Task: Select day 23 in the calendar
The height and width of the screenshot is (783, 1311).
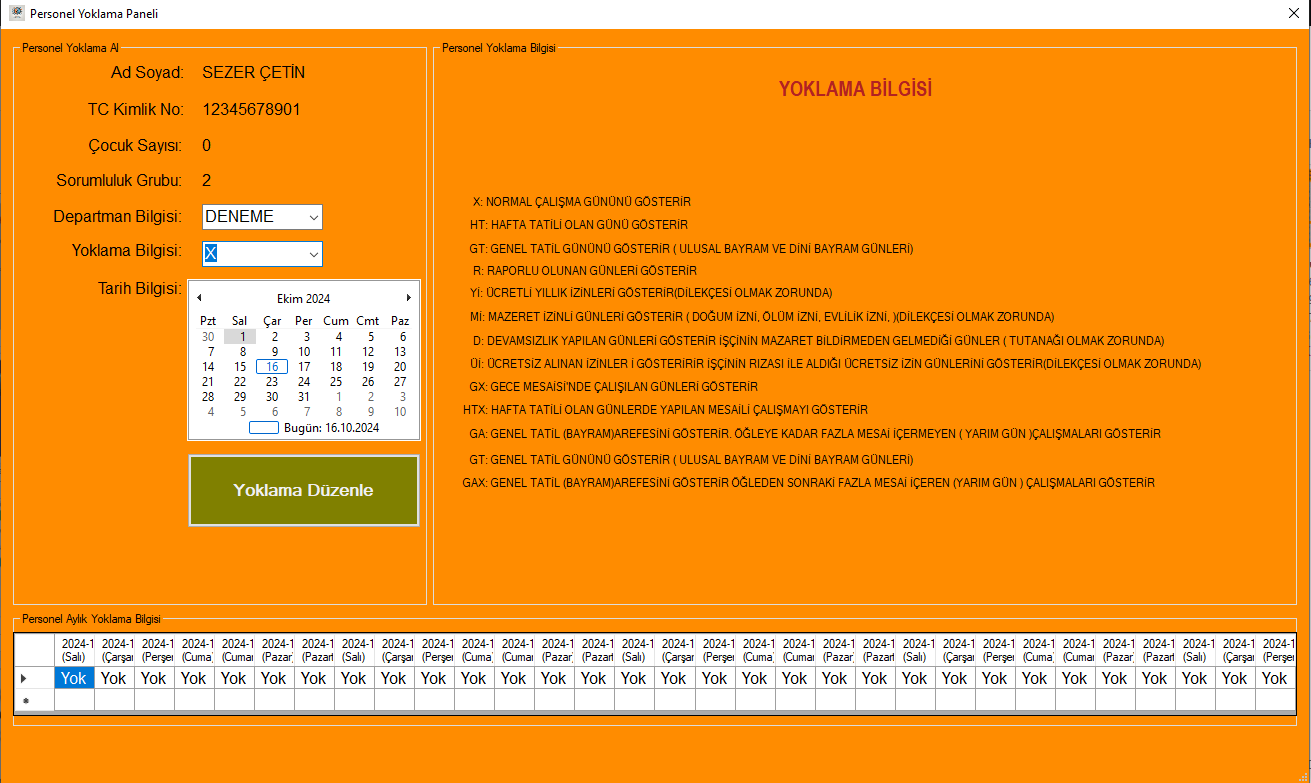Action: (x=272, y=381)
